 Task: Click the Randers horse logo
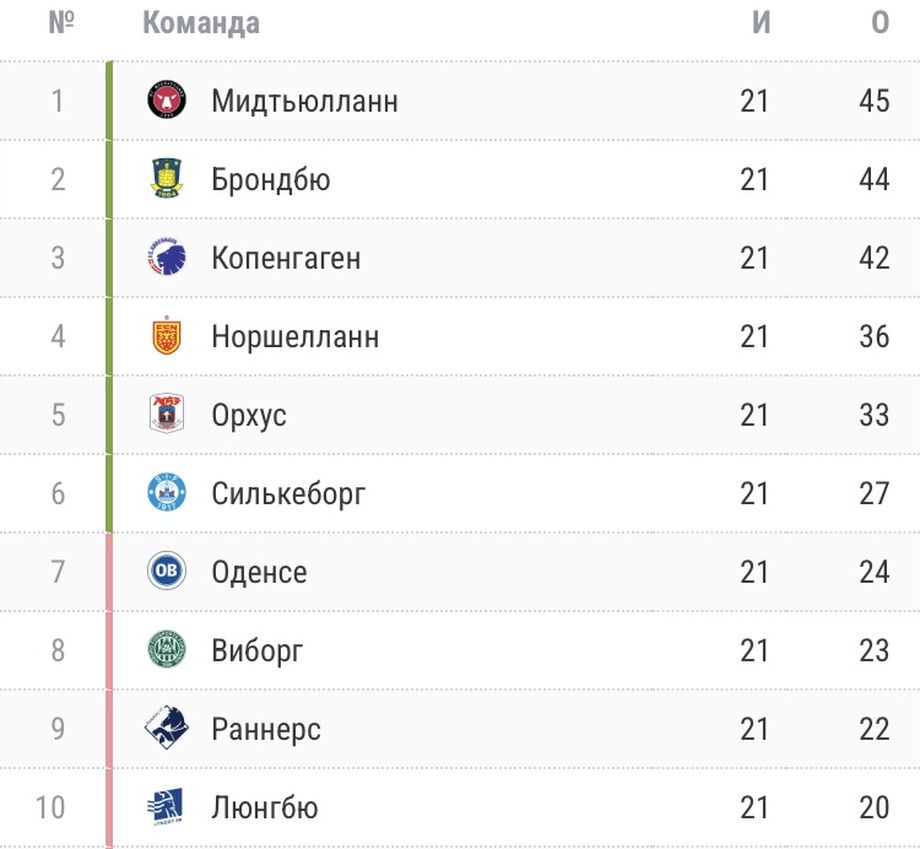point(167,728)
